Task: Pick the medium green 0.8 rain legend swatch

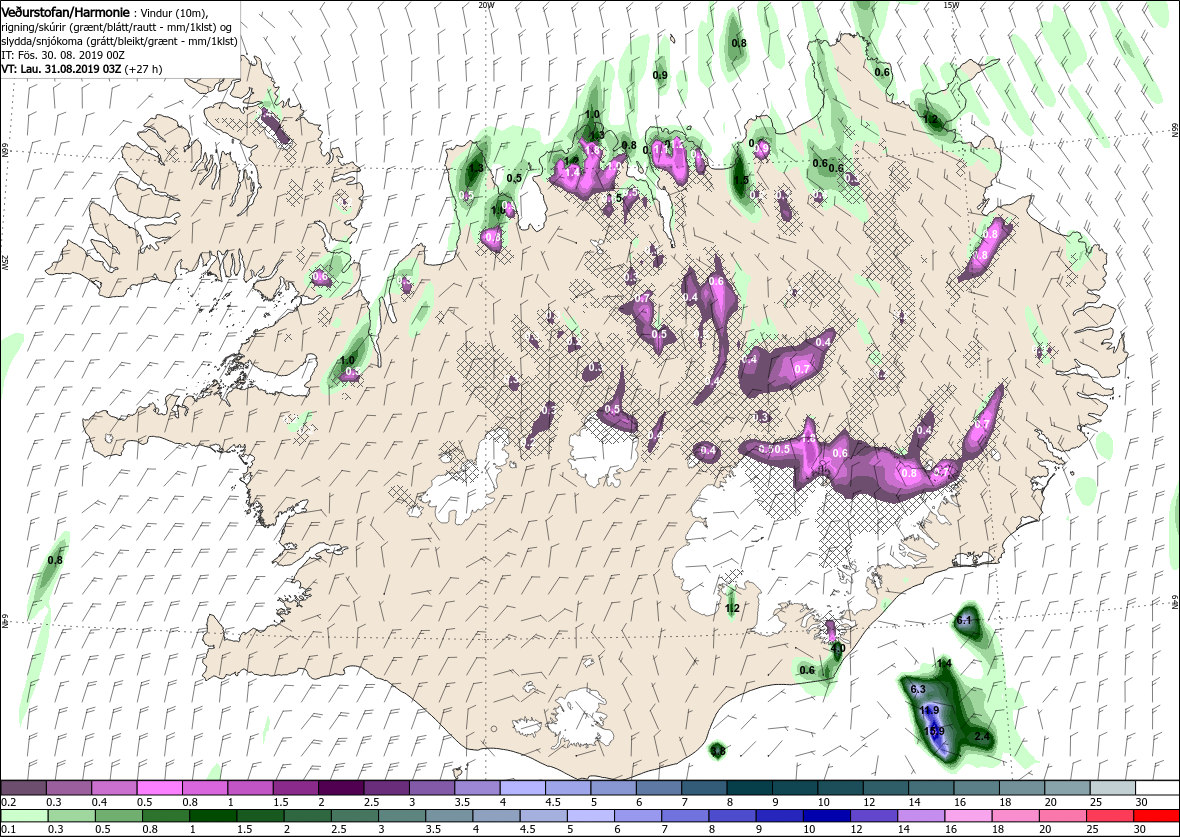Action: point(165,817)
